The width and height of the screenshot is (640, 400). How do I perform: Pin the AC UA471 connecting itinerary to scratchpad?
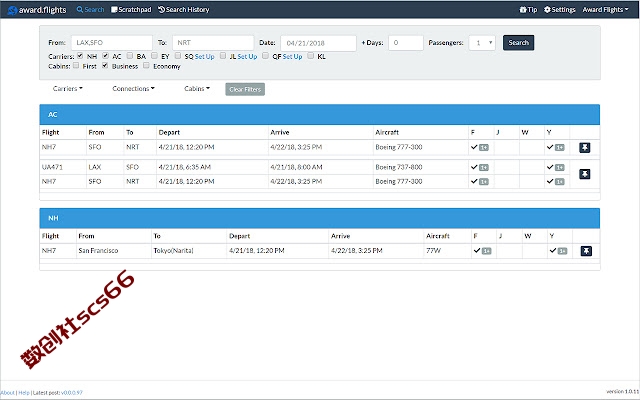click(x=584, y=174)
